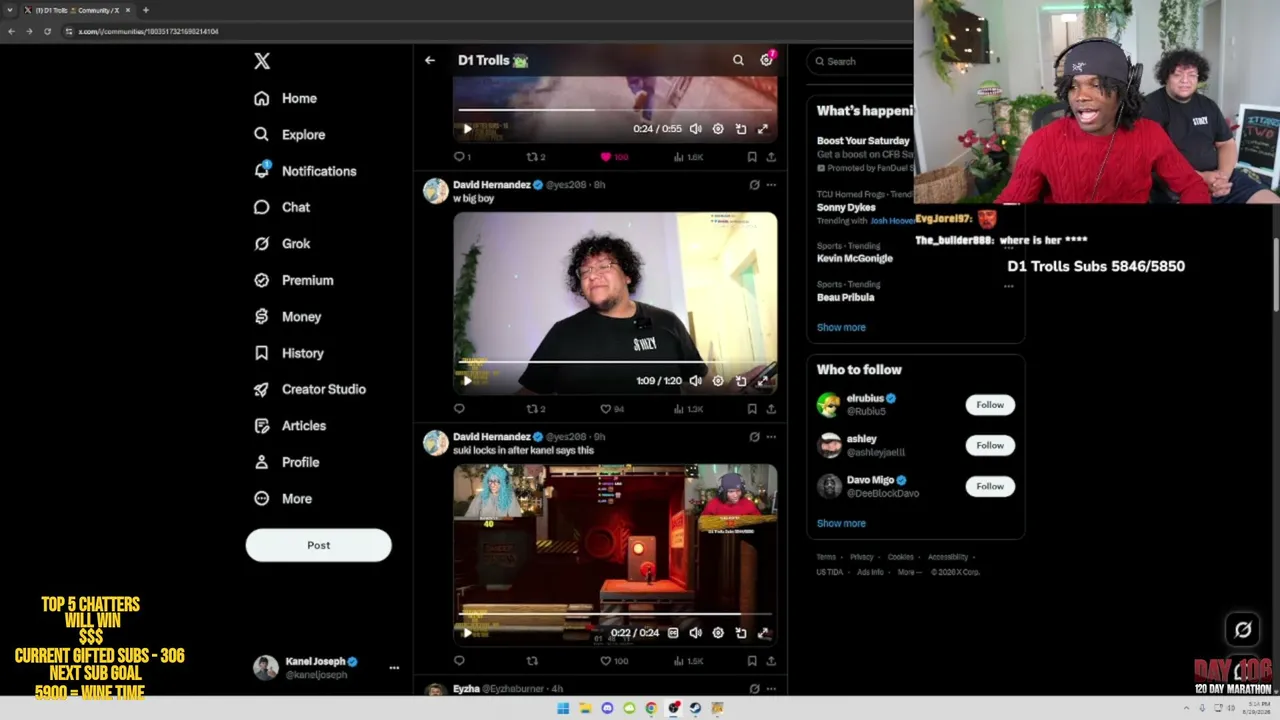Viewport: 1280px width, 720px height.
Task: Repost the 'w big boy' post
Action: click(x=532, y=409)
